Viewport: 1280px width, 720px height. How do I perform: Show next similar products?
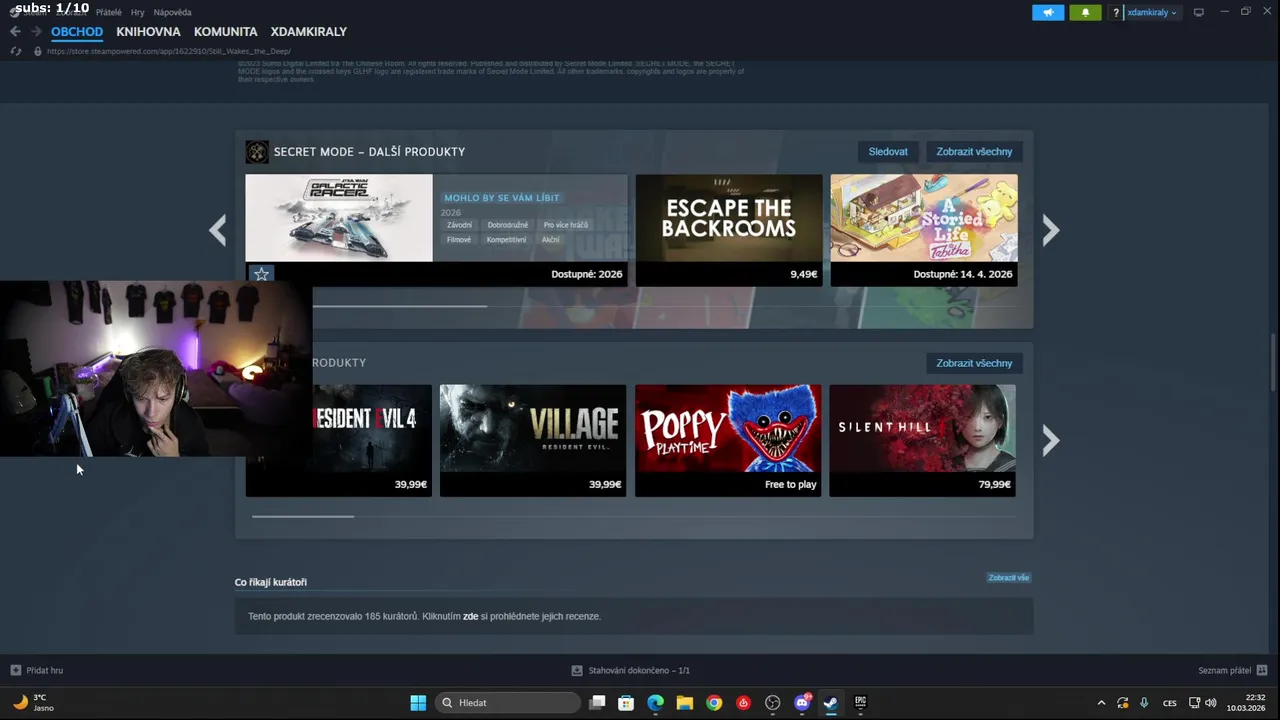click(1050, 441)
